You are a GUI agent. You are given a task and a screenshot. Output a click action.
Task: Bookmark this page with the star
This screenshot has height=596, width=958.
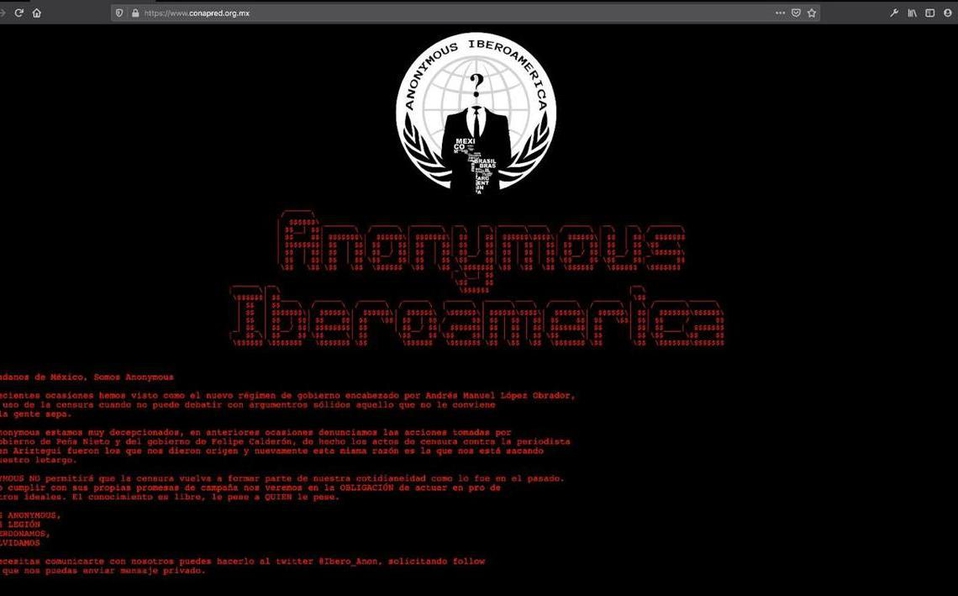coord(812,13)
